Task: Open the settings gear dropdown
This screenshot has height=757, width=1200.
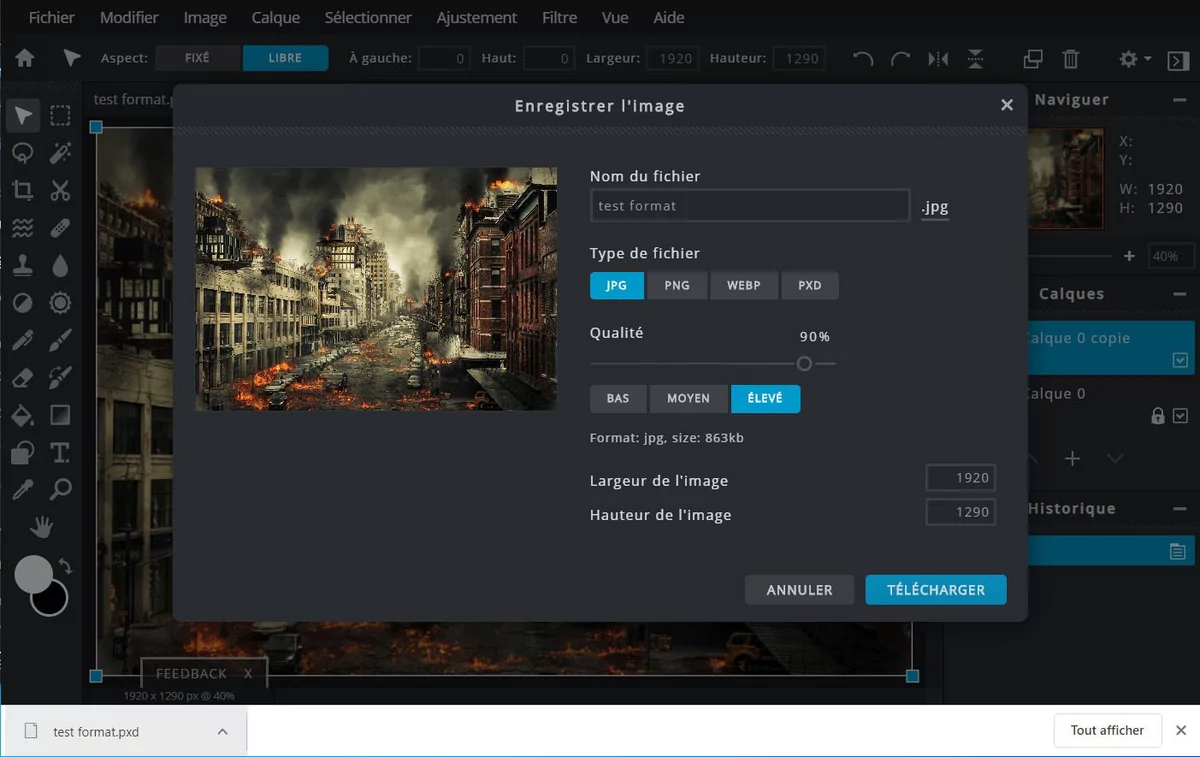Action: [x=1134, y=59]
